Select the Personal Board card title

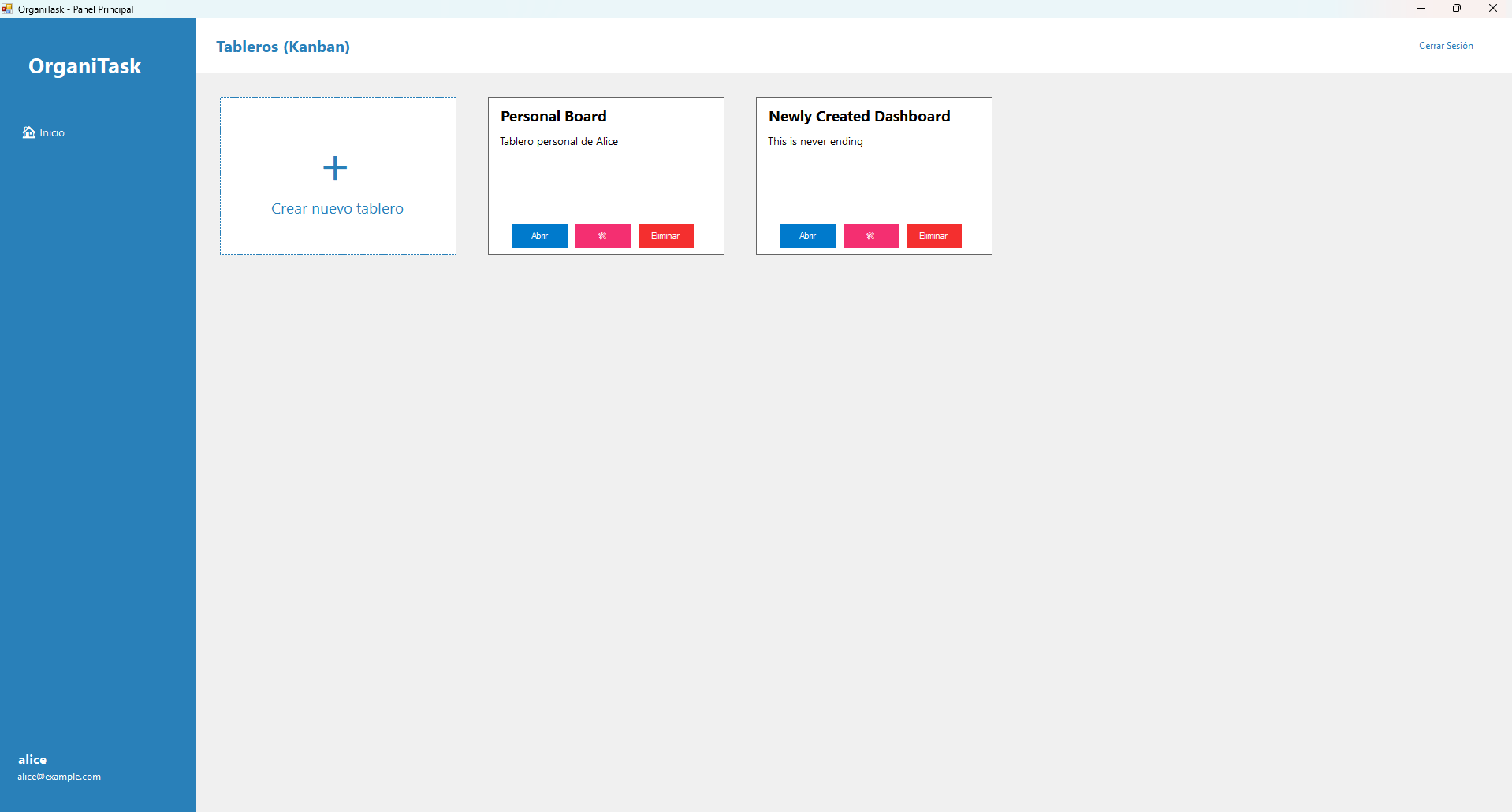(553, 116)
